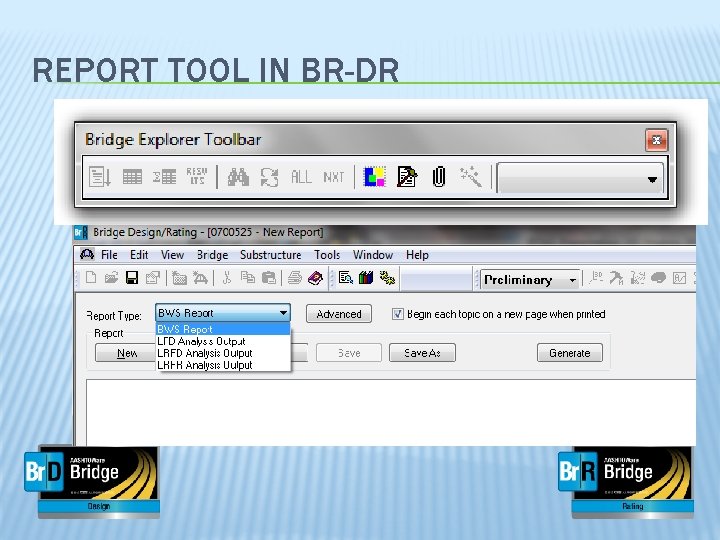This screenshot has width=720, height=540.
Task: Click the RESULTS icon in Bridge Explorer Toolbar
Action: [x=197, y=176]
